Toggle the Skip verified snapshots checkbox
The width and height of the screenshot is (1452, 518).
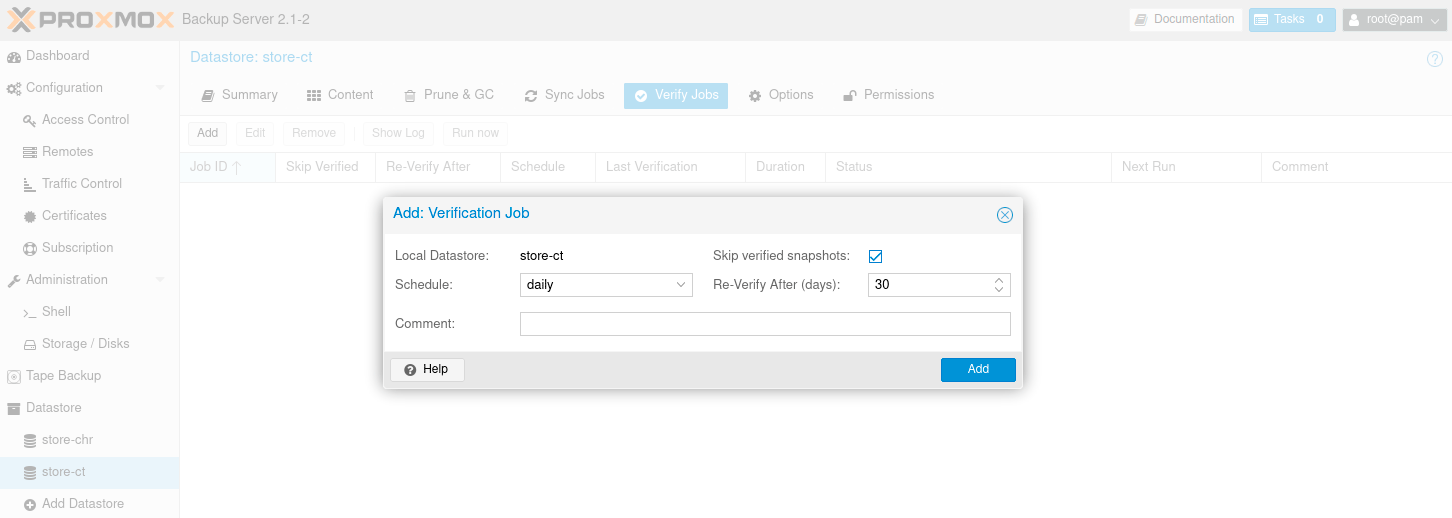click(875, 257)
